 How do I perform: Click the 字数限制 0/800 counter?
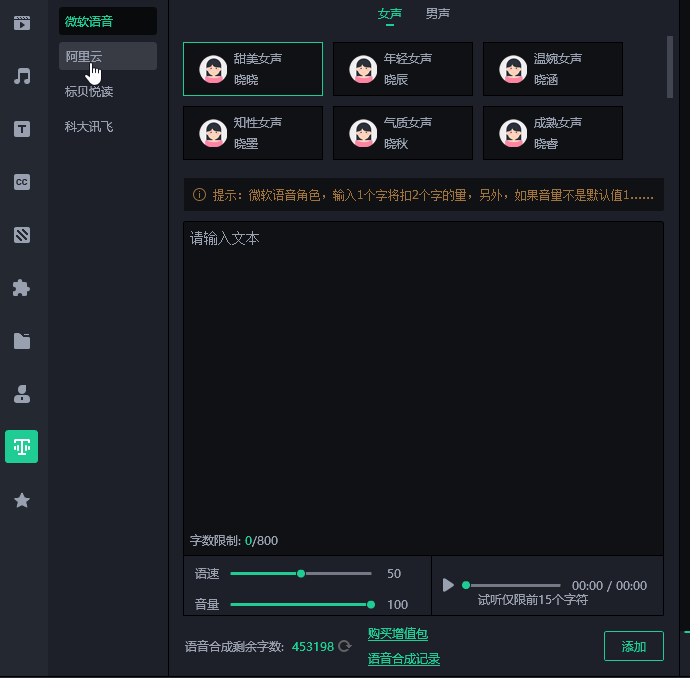pyautogui.click(x=234, y=540)
